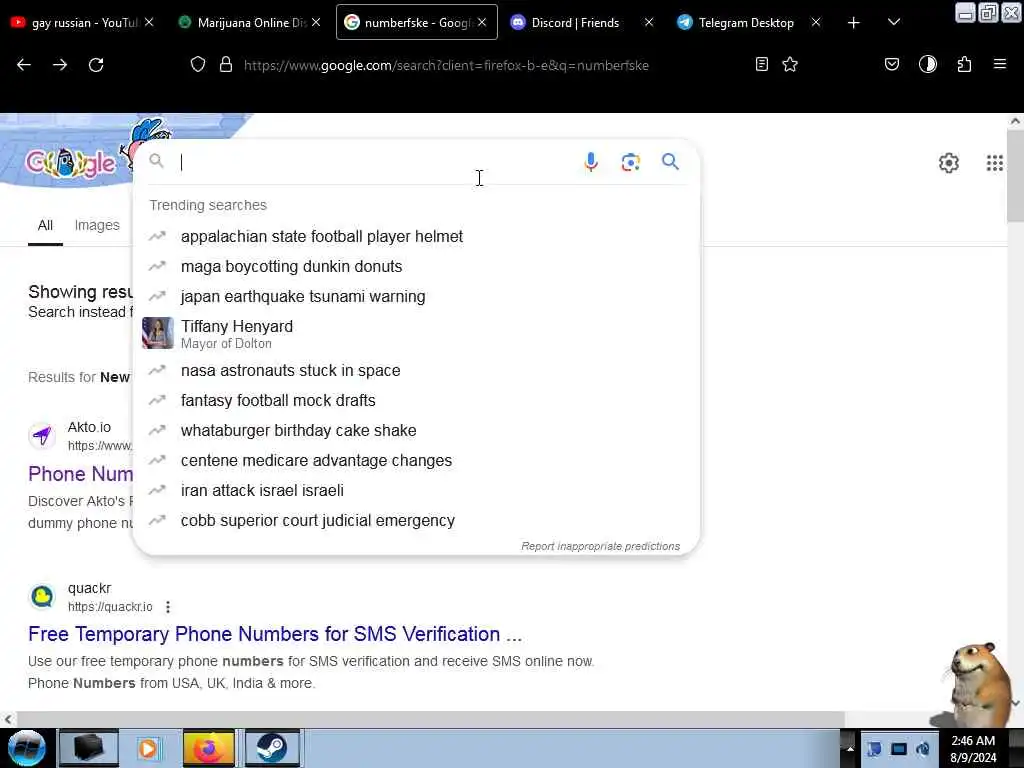Image resolution: width=1024 pixels, height=768 pixels.
Task: Open a new tab with the plus button
Action: (x=854, y=23)
